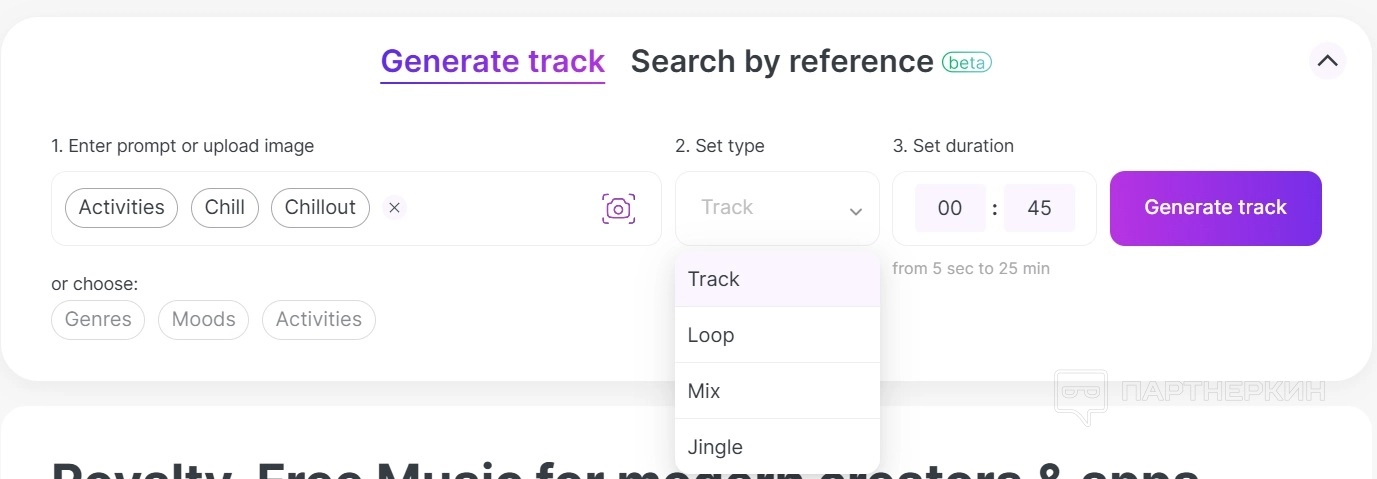Click the camera image upload icon

(x=618, y=208)
